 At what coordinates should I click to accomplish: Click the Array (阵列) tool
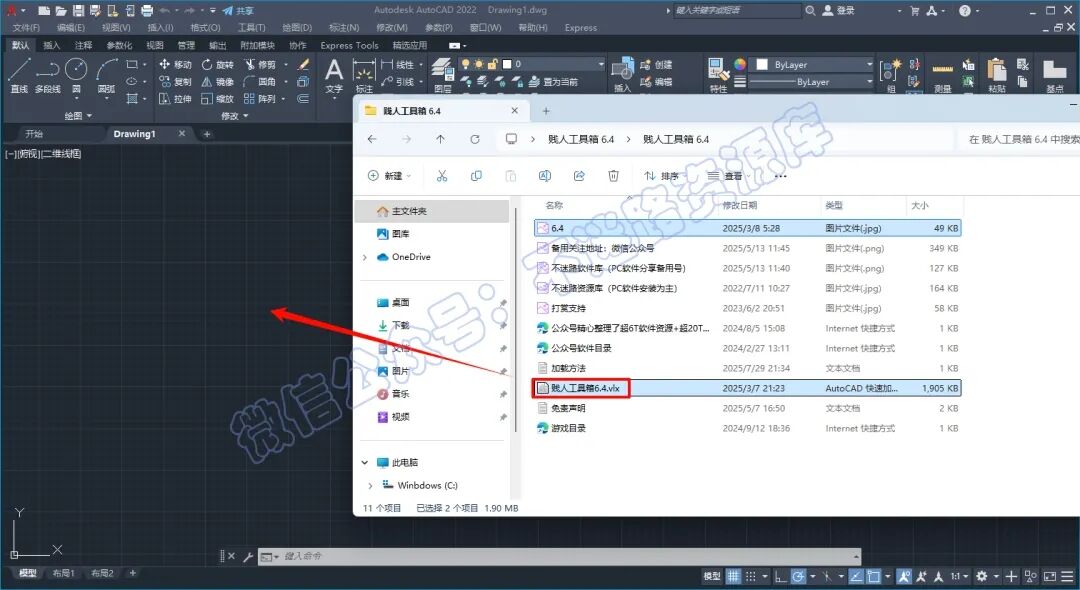260,98
